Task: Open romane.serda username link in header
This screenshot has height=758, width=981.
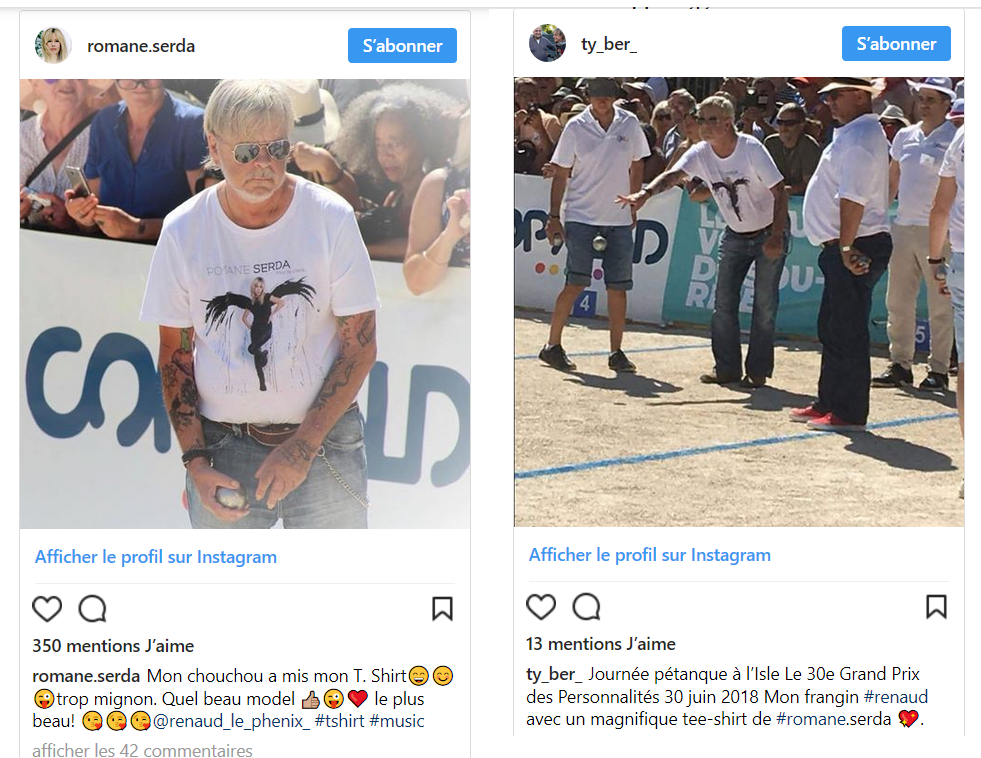Action: pyautogui.click(x=141, y=46)
